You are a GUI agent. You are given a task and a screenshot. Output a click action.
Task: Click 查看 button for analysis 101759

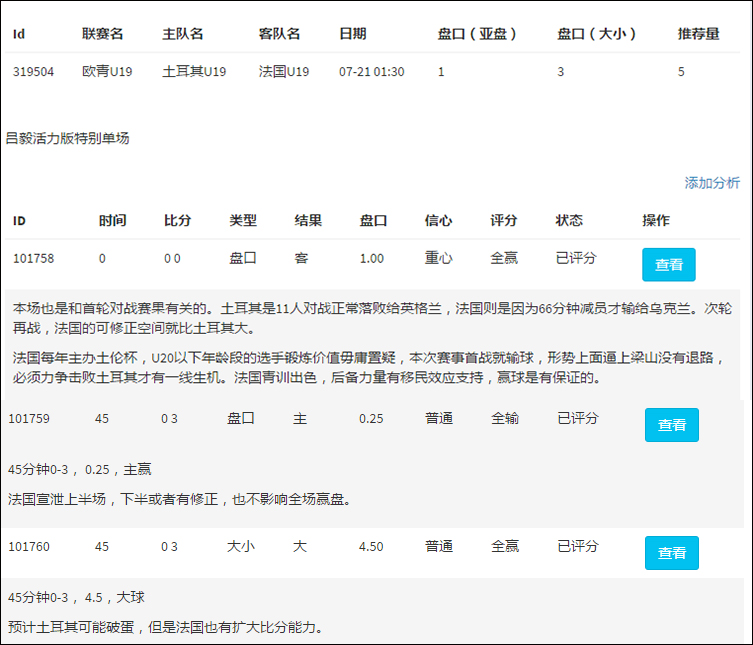(x=671, y=425)
